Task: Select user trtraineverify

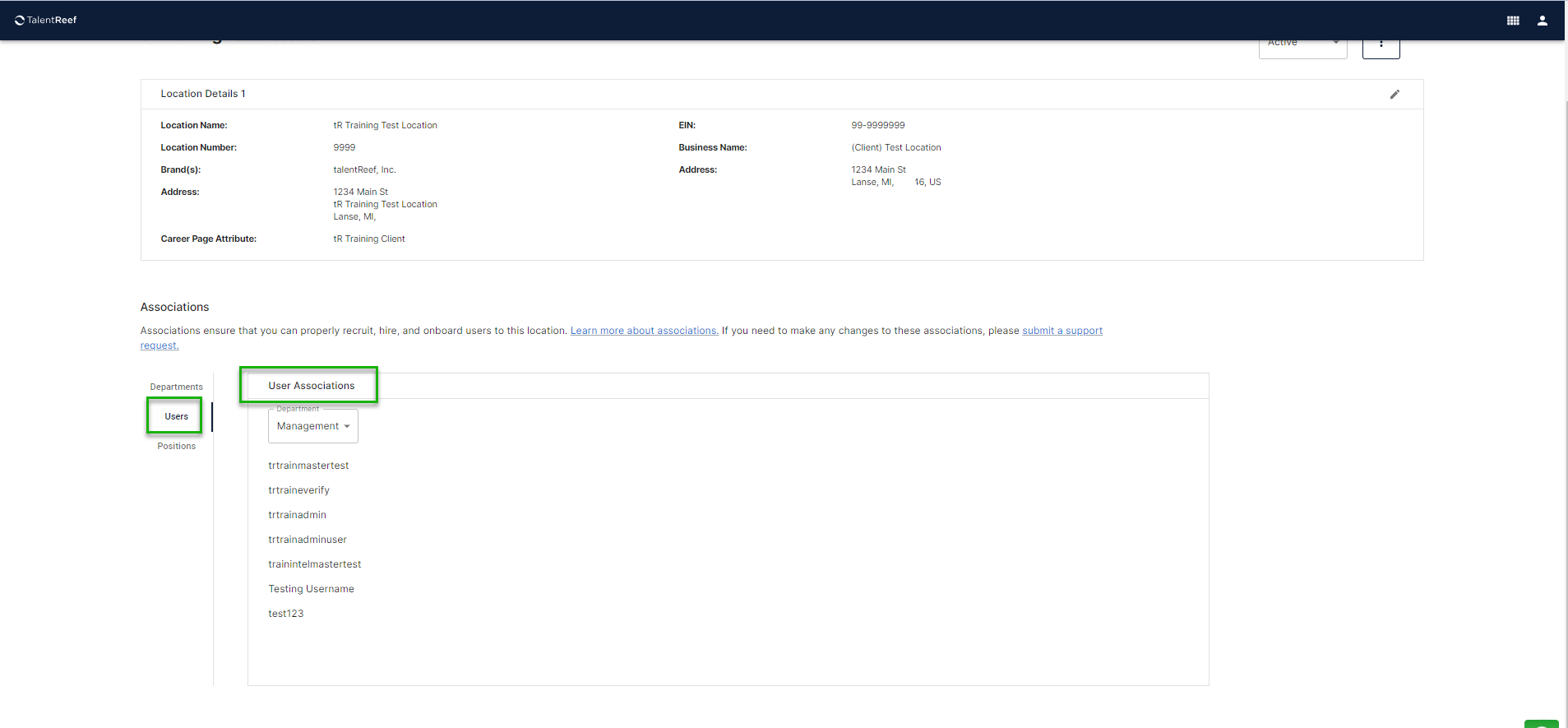Action: click(298, 490)
